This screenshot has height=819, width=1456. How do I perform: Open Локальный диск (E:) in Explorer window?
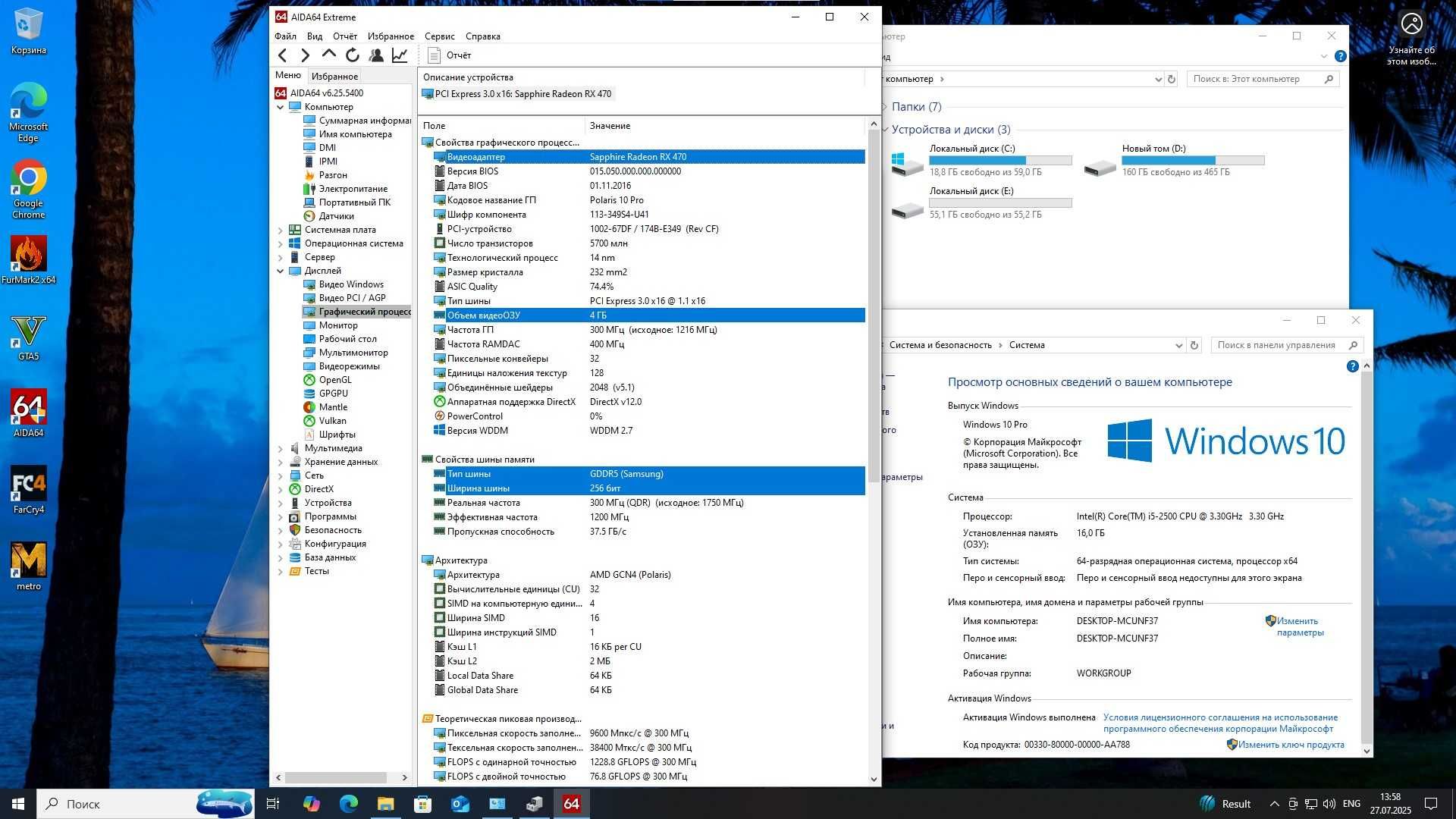tap(982, 203)
